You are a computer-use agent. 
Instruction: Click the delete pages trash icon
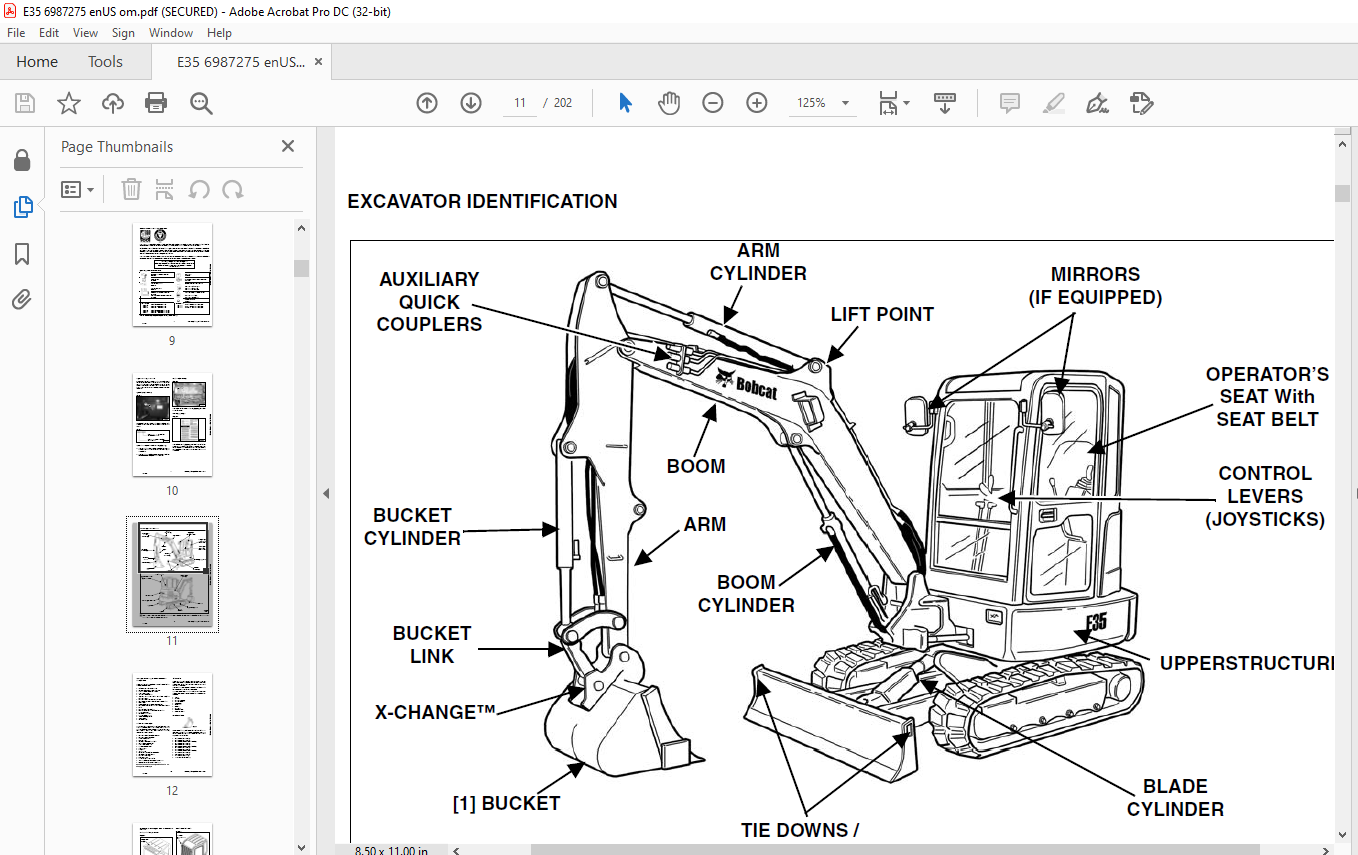pos(131,189)
